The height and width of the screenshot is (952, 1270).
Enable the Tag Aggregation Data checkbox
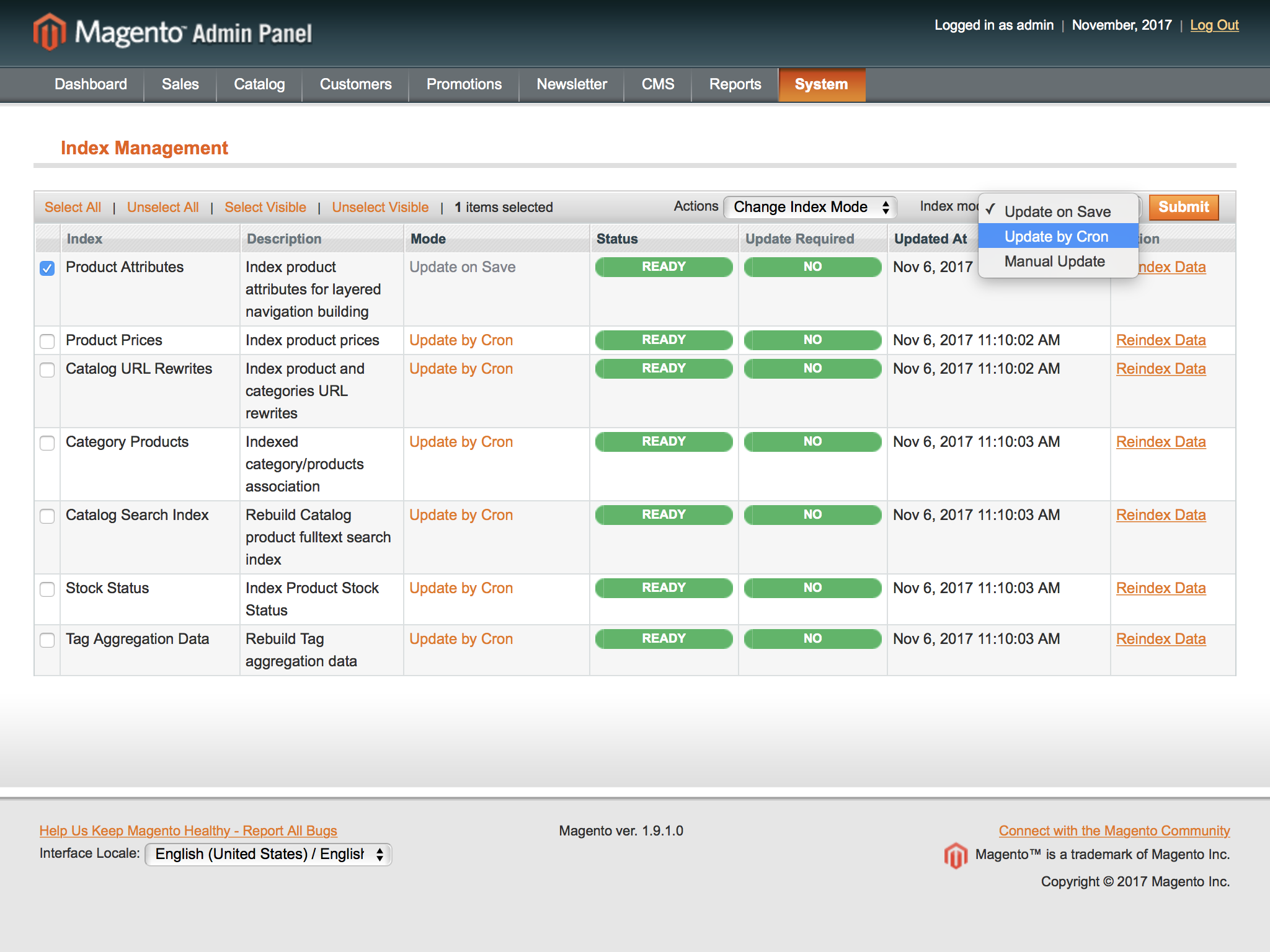47,640
